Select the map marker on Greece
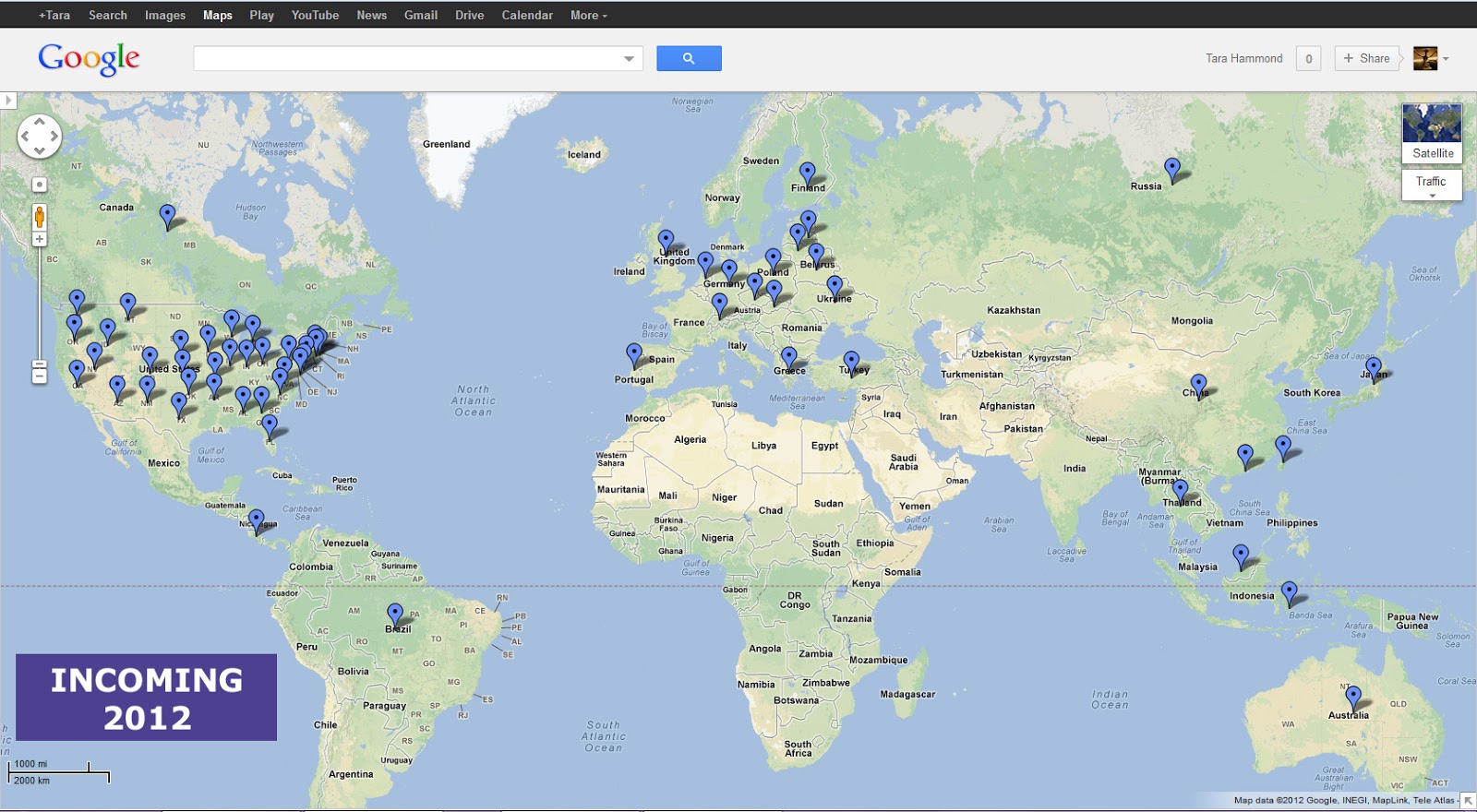Screen dimensions: 1477x812 [x=788, y=360]
